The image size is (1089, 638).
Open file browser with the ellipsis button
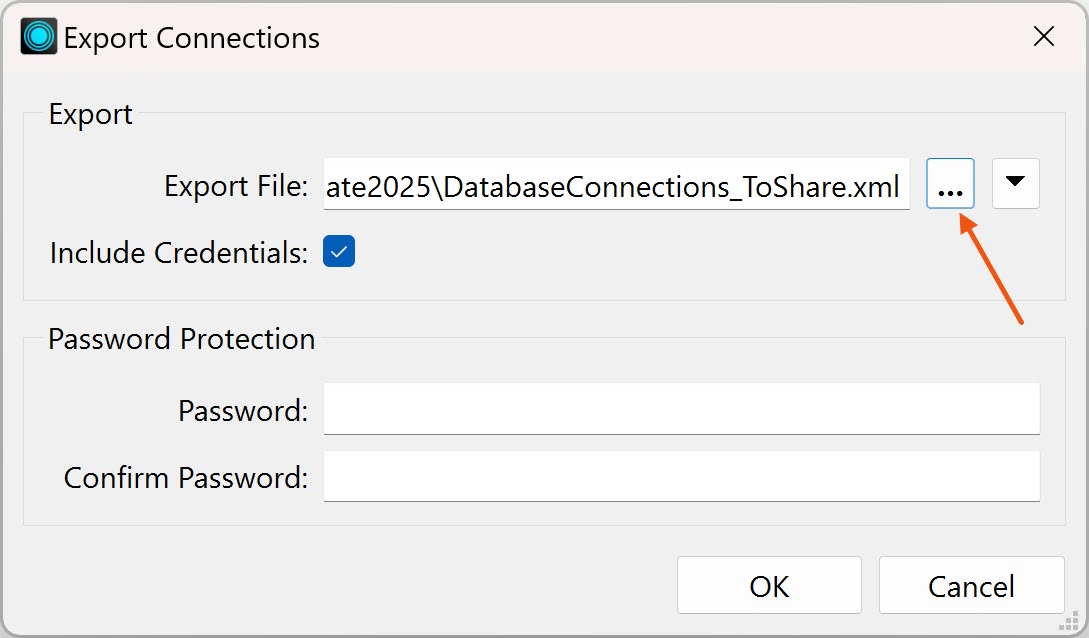pyautogui.click(x=950, y=184)
